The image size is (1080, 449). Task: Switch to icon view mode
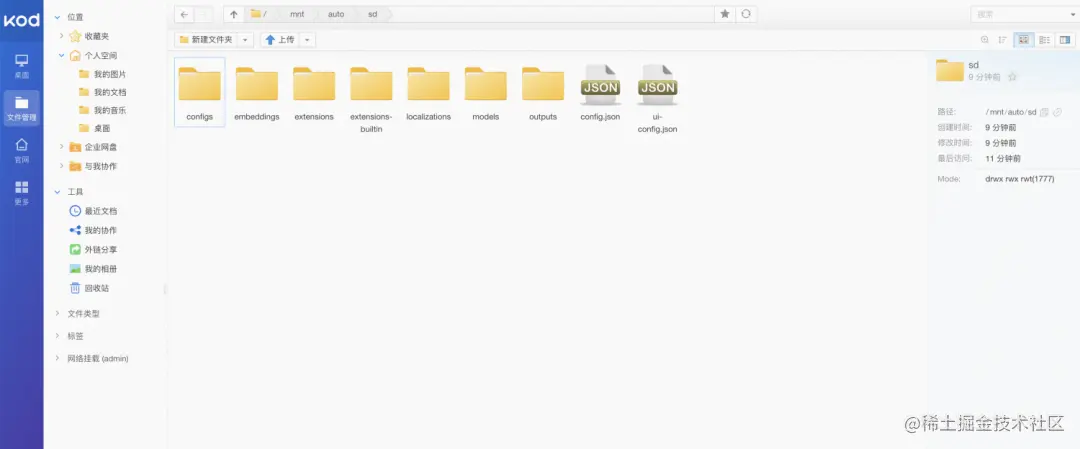coord(1024,40)
